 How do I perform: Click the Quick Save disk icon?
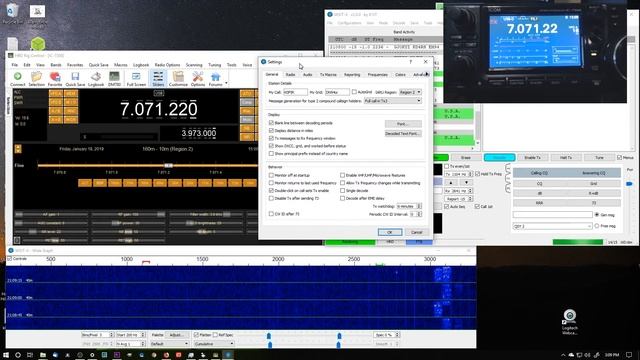coord(75,78)
